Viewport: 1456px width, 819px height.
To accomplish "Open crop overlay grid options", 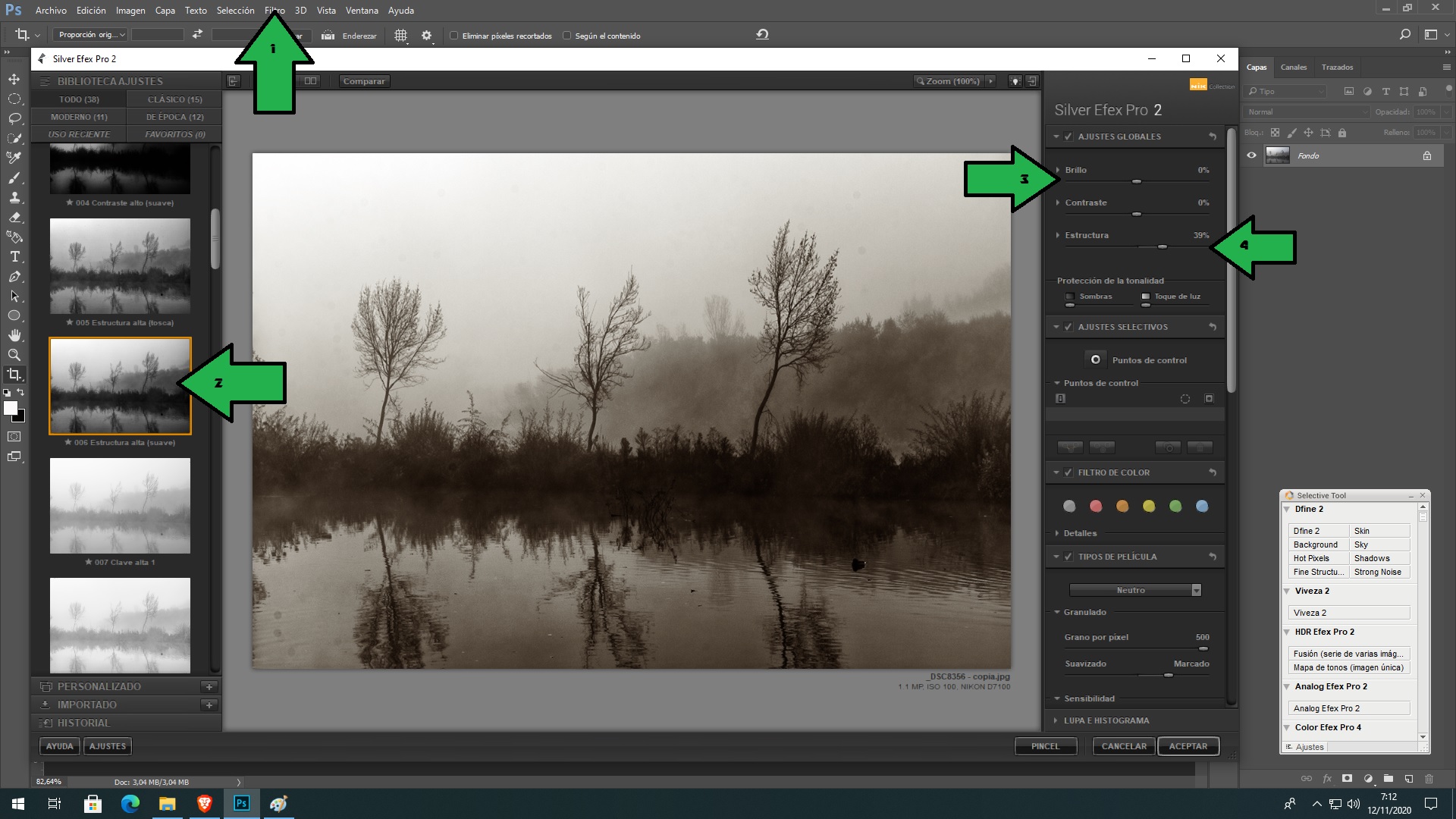I will (x=400, y=35).
